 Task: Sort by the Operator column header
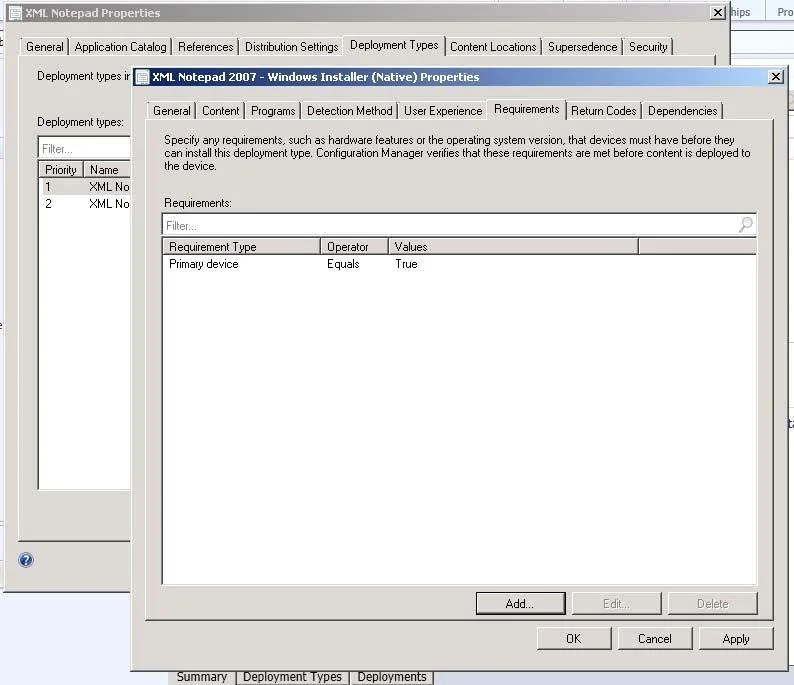click(x=354, y=247)
